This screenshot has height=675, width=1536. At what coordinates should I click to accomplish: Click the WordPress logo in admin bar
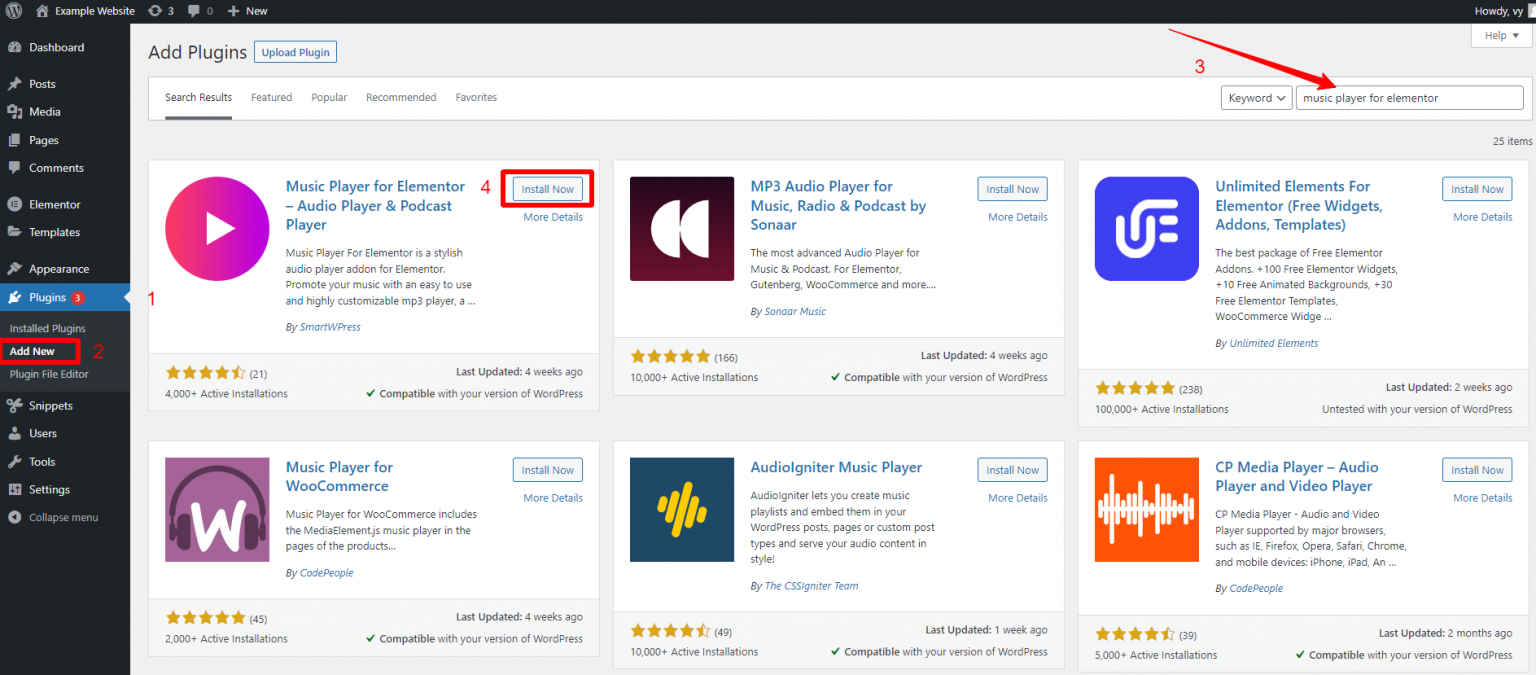(x=14, y=11)
